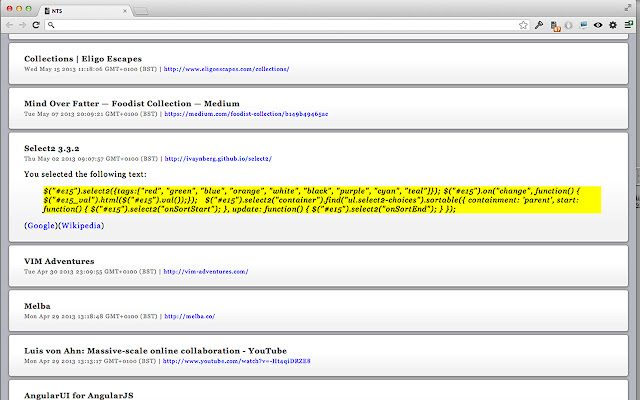
Task: Enter fullscreen using the arrows icon
Action: tap(628, 8)
